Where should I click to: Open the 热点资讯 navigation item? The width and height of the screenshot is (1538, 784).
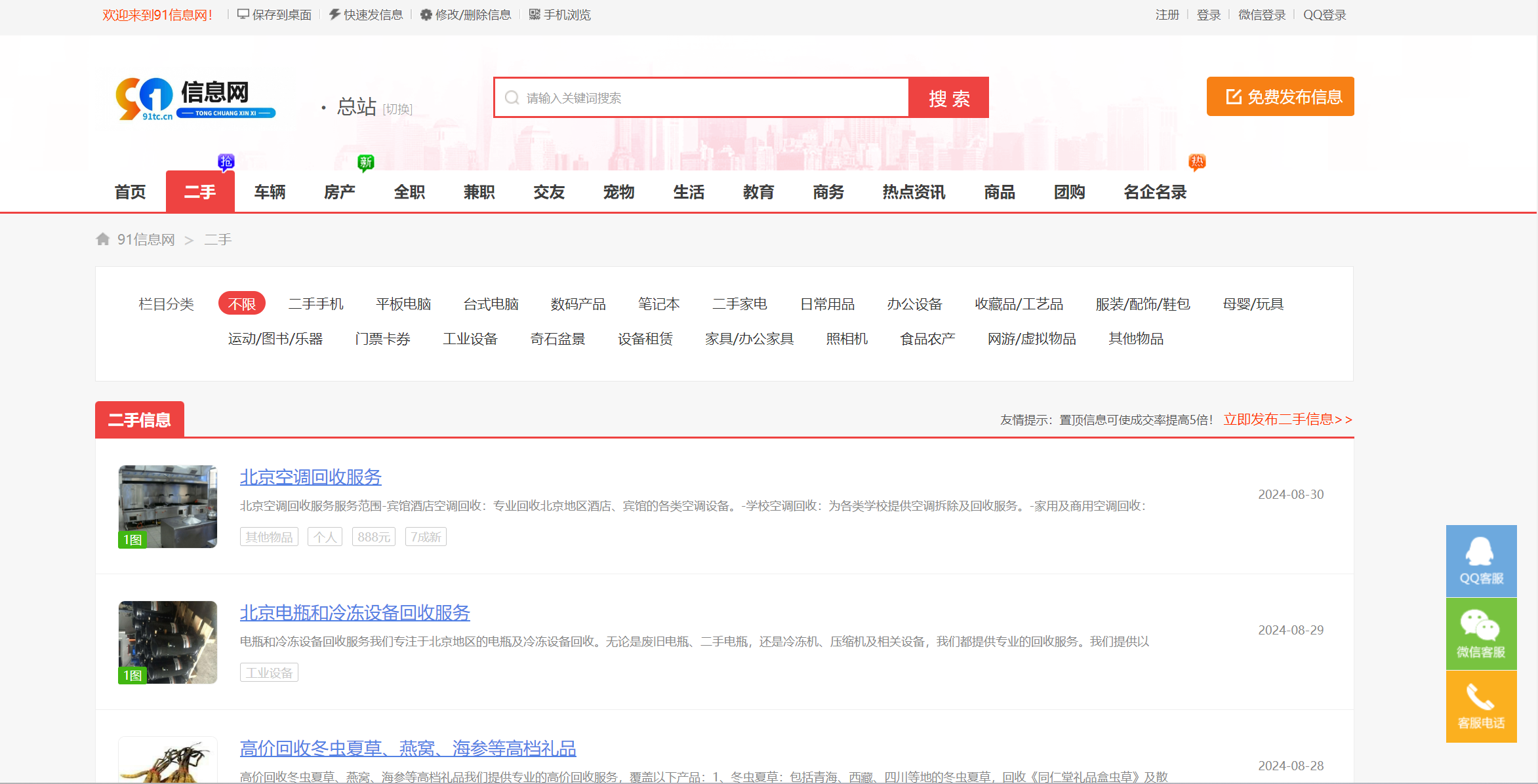point(912,191)
